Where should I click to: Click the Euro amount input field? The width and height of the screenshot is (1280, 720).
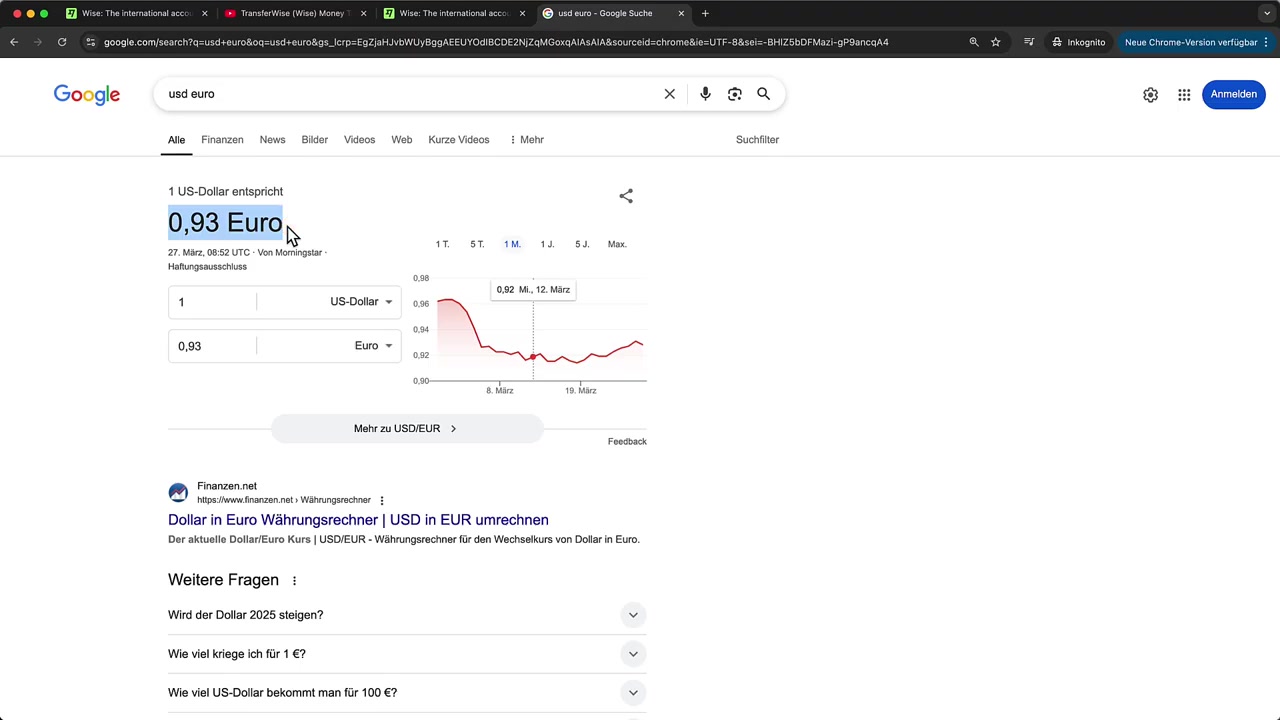(x=212, y=346)
